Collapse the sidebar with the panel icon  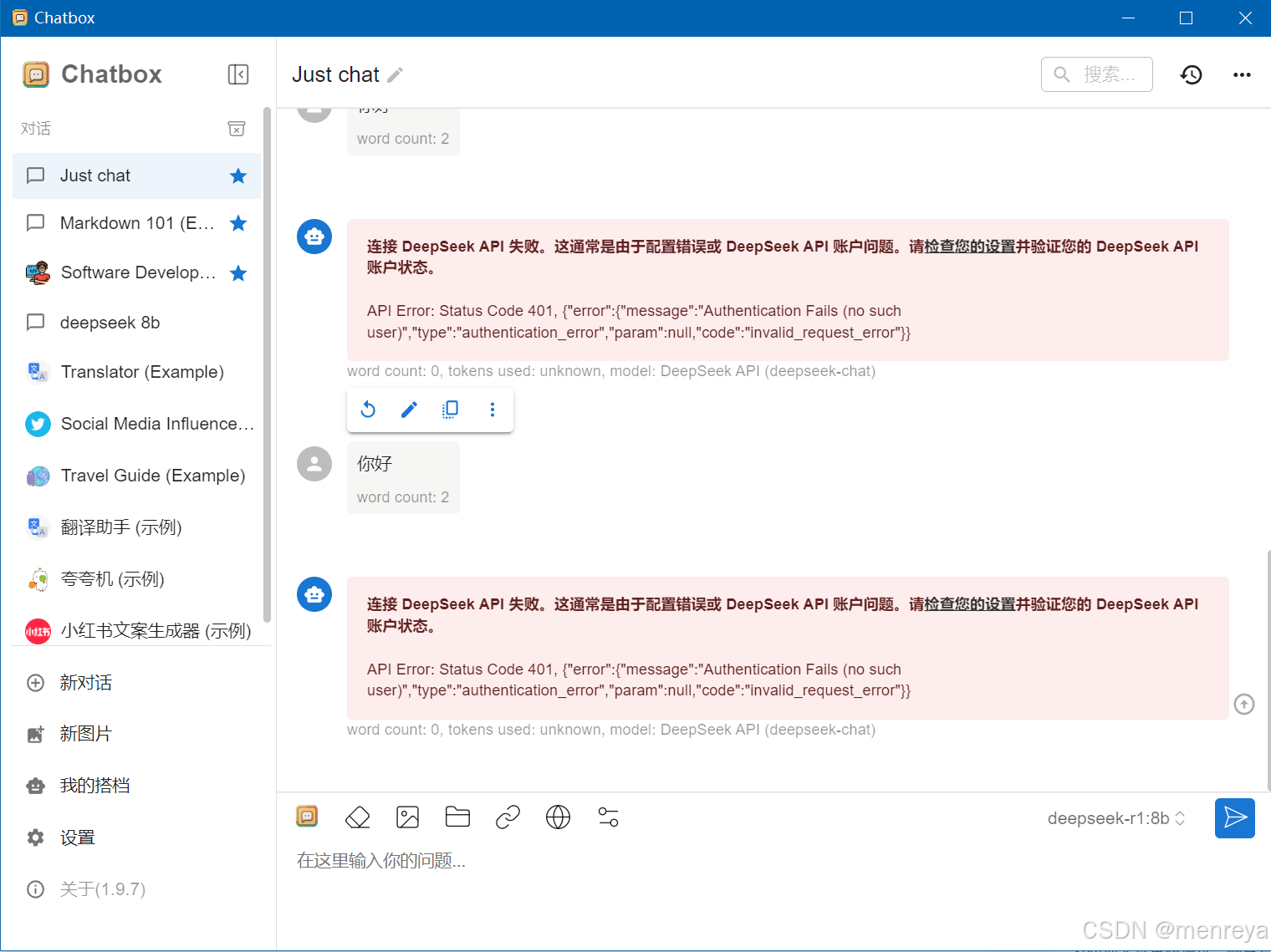click(x=238, y=74)
